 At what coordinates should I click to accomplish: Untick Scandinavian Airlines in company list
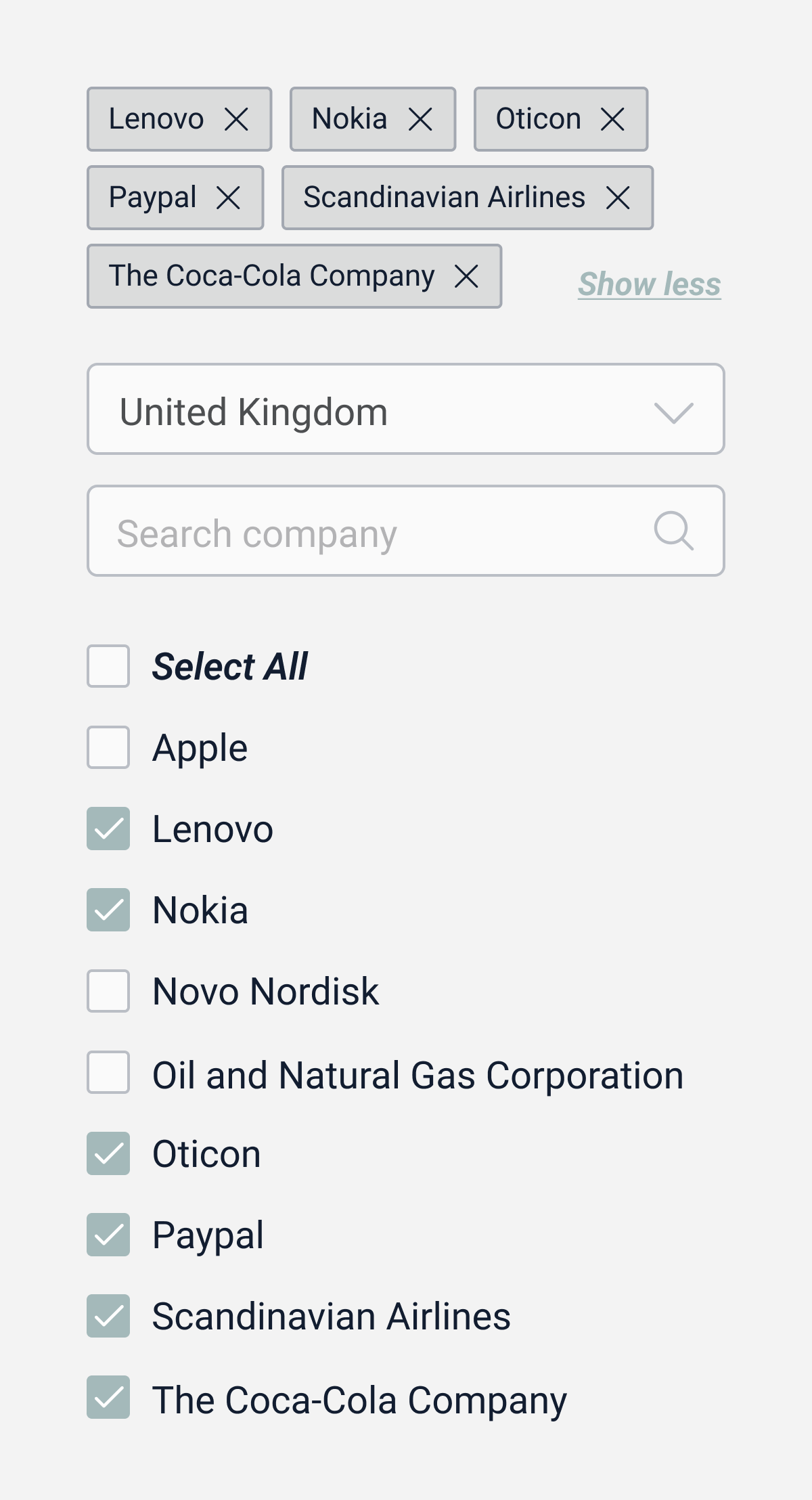coord(108,1316)
